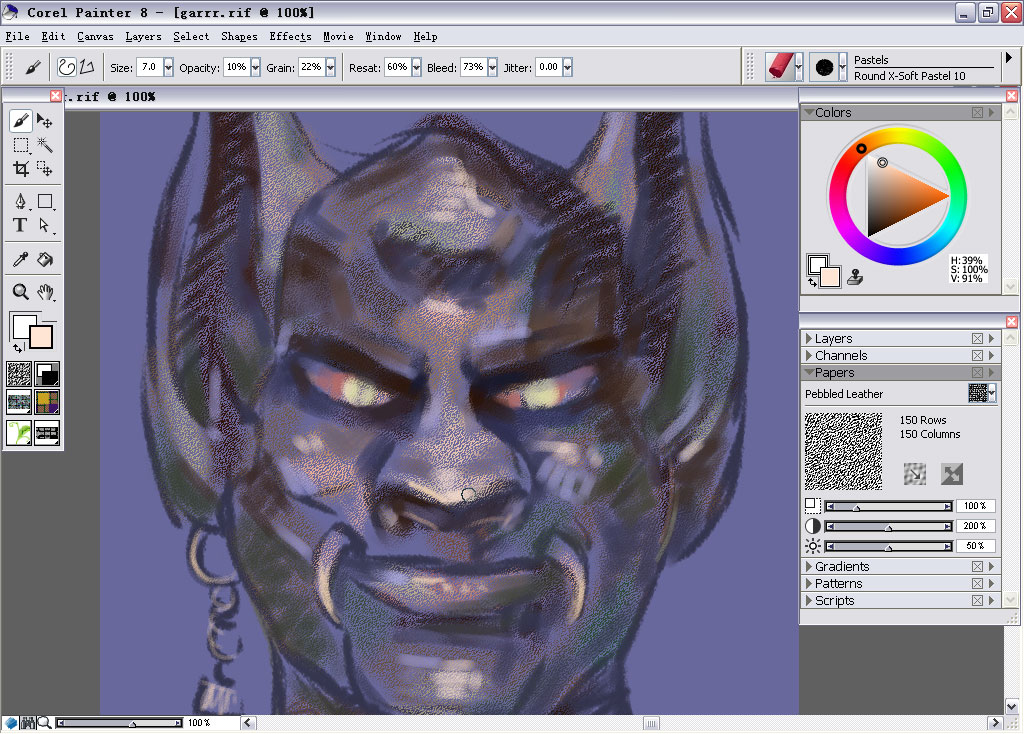Toggle the Scripts panel close box
1024x734 pixels.
977,600
